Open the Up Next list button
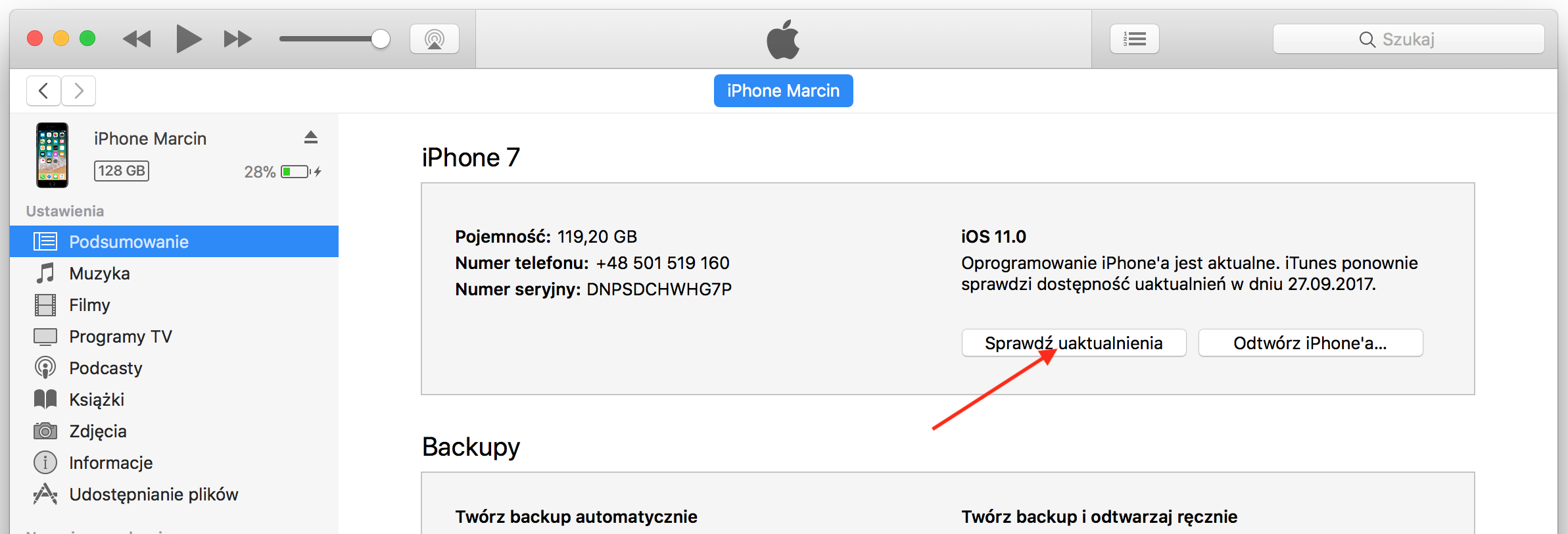 pyautogui.click(x=1134, y=39)
